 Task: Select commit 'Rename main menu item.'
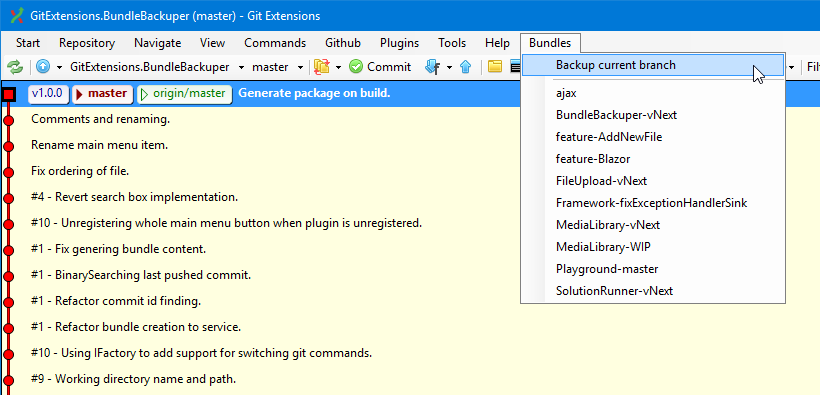click(x=99, y=145)
